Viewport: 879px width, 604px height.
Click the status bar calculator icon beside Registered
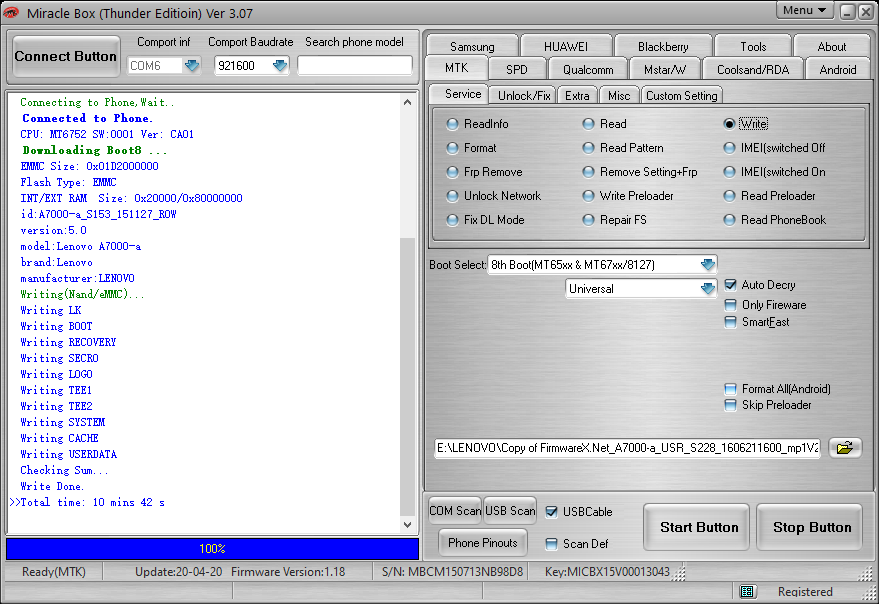tap(747, 591)
